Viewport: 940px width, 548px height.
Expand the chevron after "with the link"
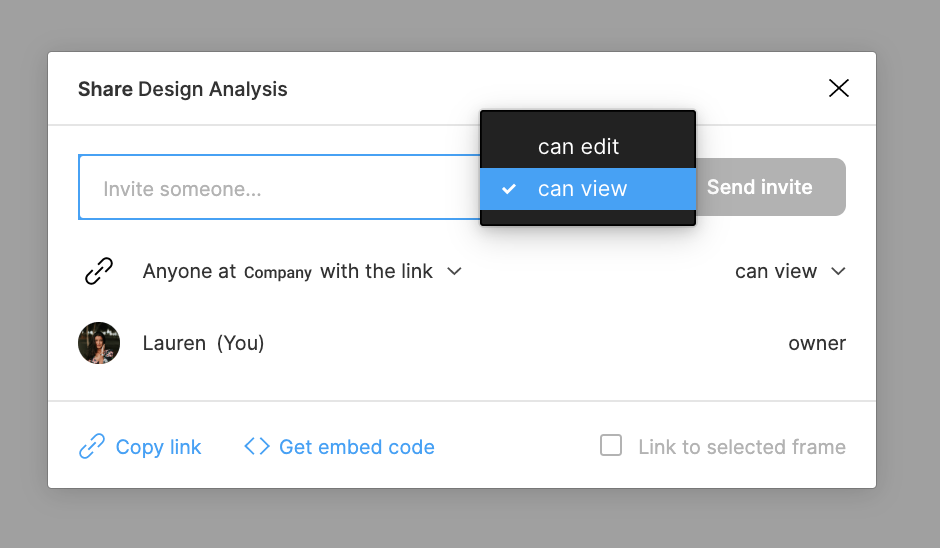(454, 271)
